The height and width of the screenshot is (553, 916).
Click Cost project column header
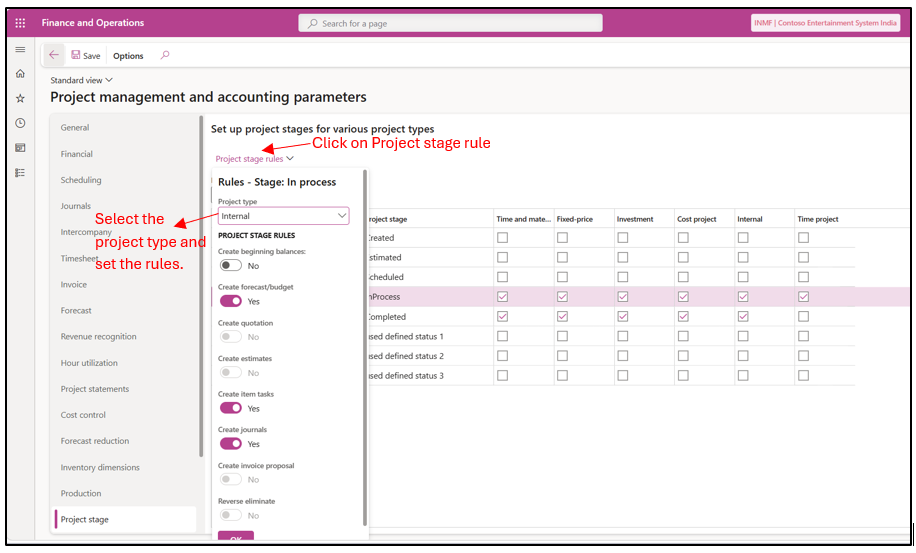(x=696, y=219)
